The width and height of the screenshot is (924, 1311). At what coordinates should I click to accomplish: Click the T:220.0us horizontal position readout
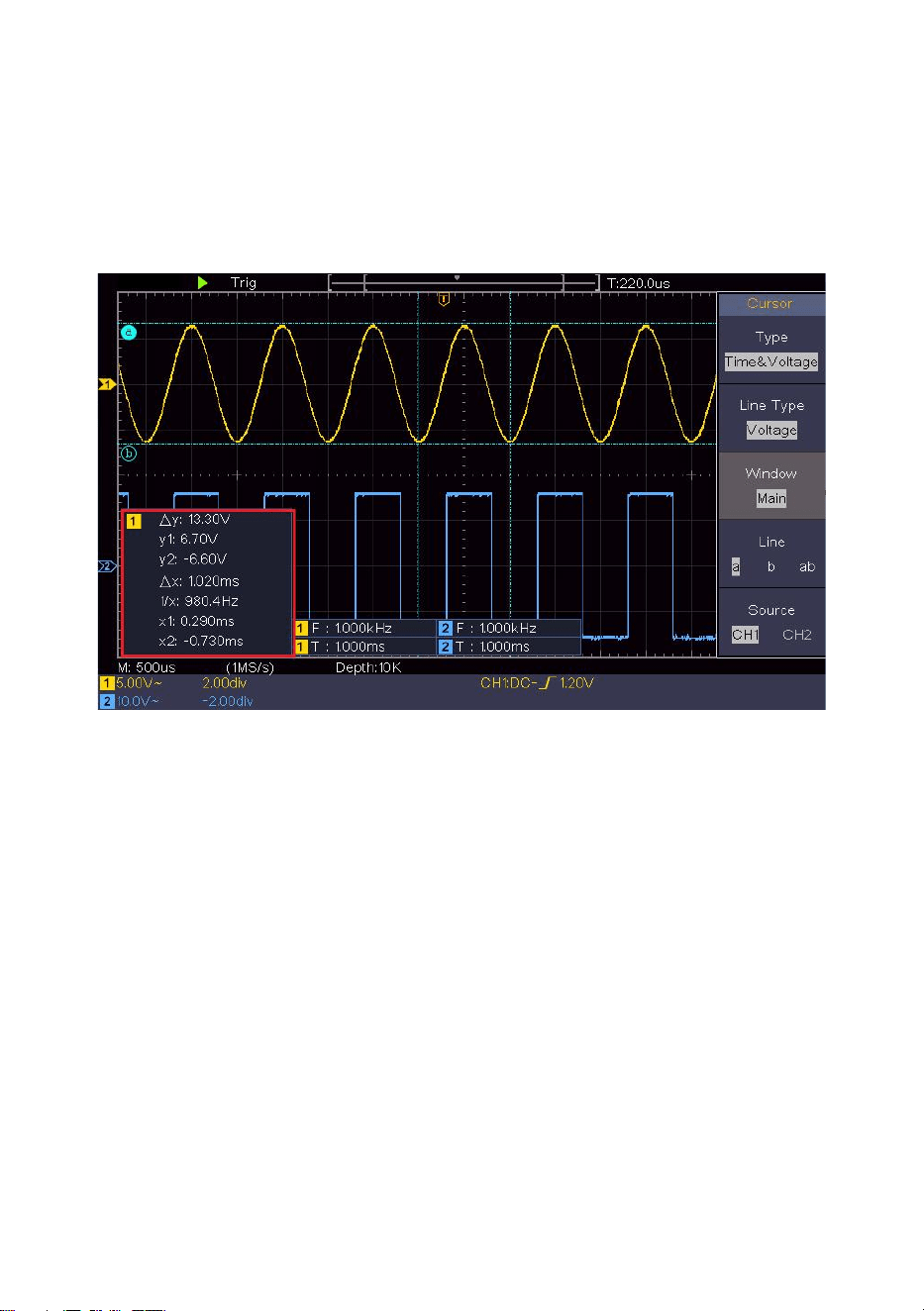(638, 283)
